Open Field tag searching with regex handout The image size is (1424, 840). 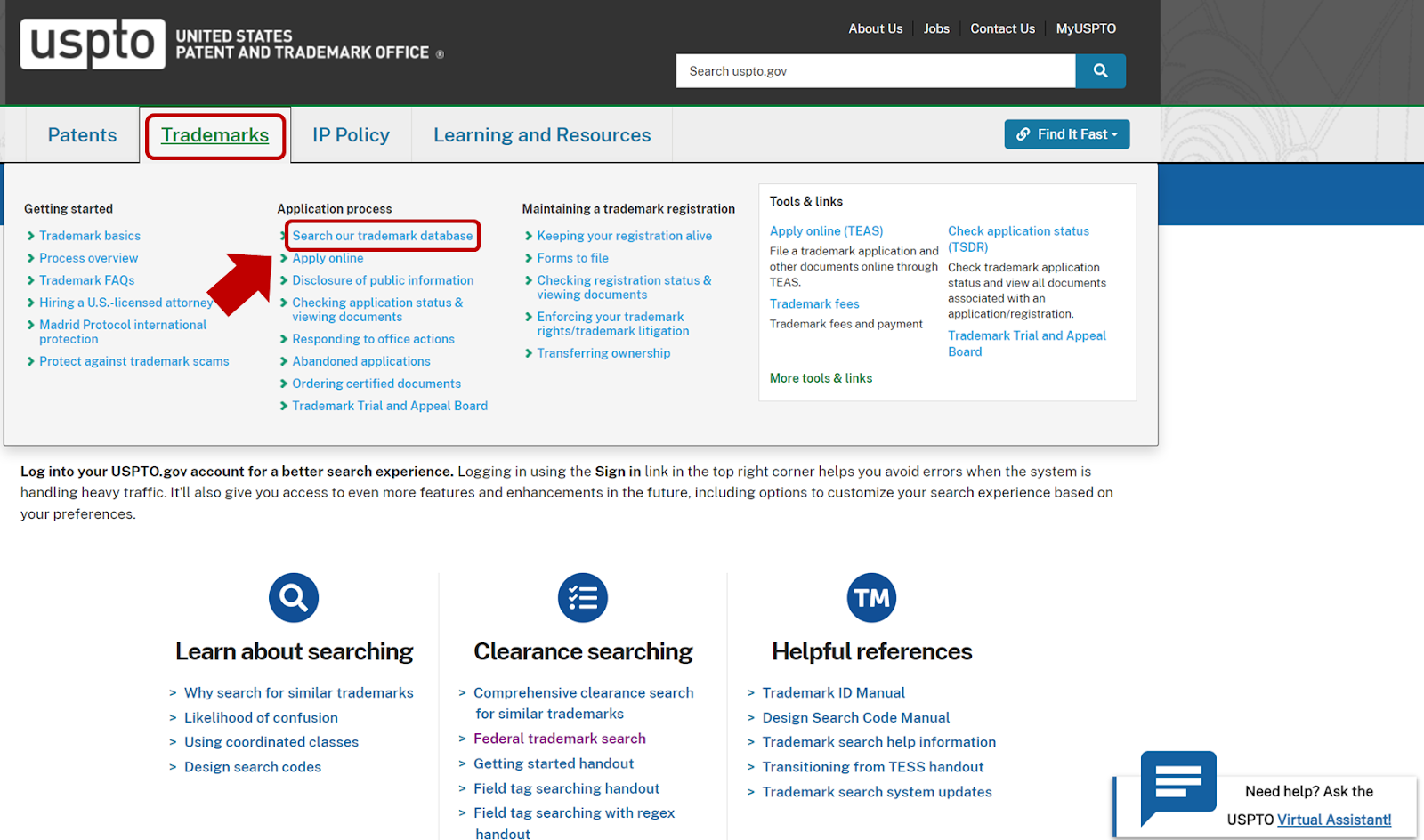(x=574, y=823)
